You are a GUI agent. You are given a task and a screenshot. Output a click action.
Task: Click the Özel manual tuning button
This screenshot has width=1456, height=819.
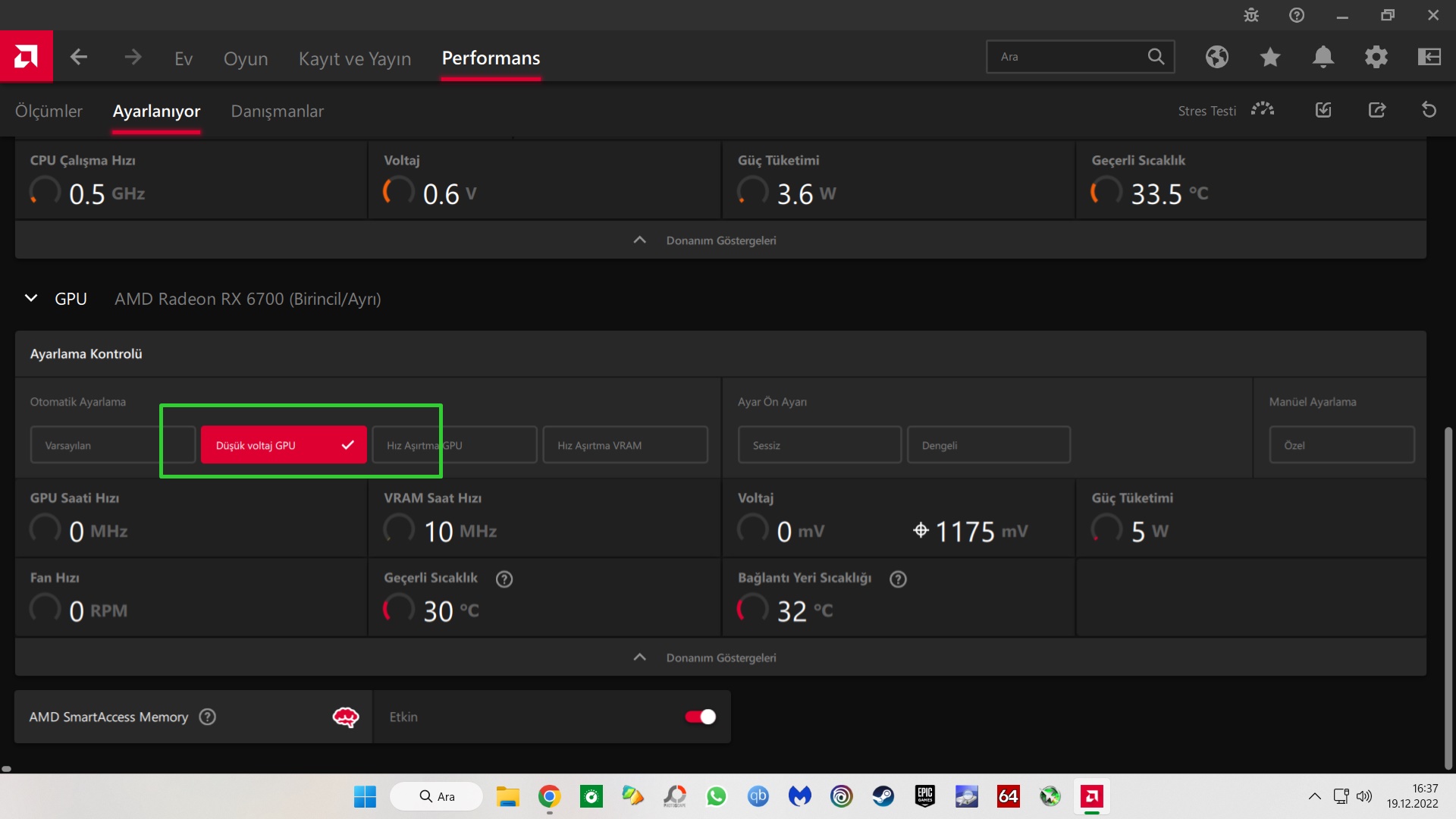click(1341, 445)
